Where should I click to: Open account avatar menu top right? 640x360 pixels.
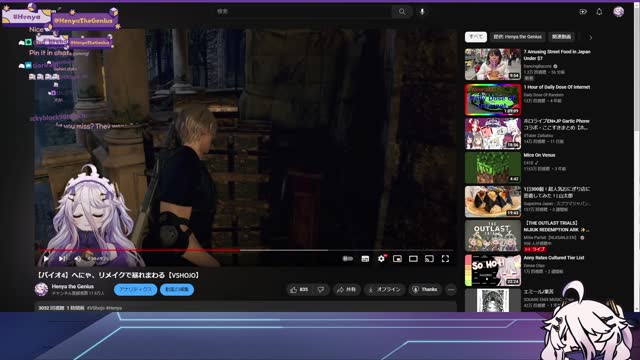coord(618,12)
